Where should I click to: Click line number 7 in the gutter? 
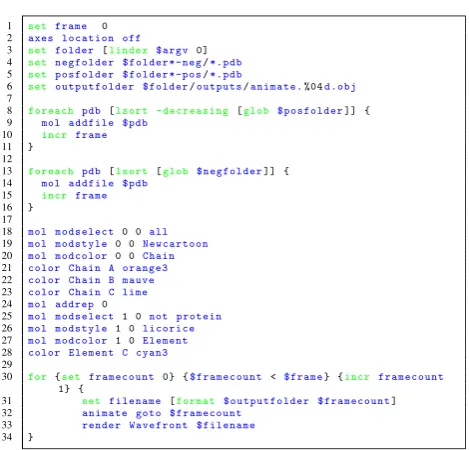[x=9, y=98]
